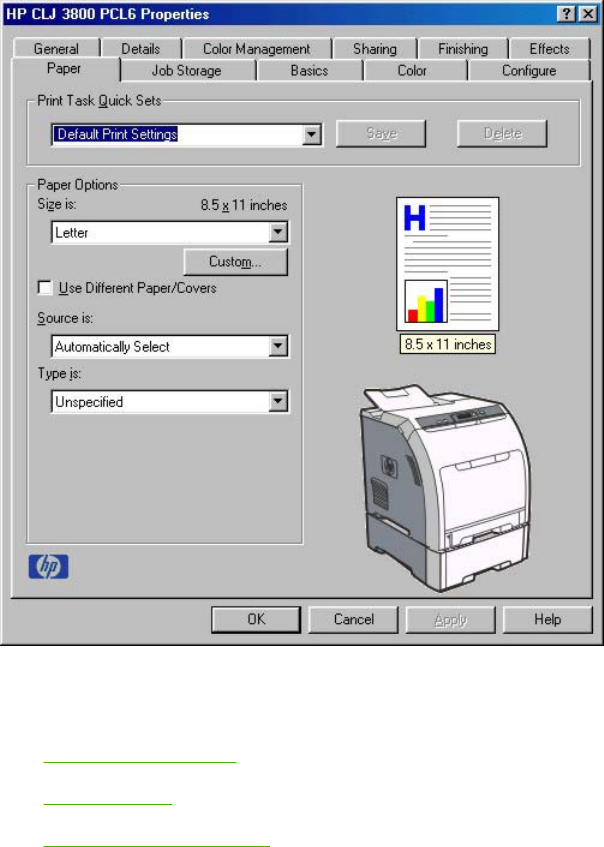Screen dimensions: 604x847
Task: Click the page preview thumbnail
Action: click(x=447, y=264)
